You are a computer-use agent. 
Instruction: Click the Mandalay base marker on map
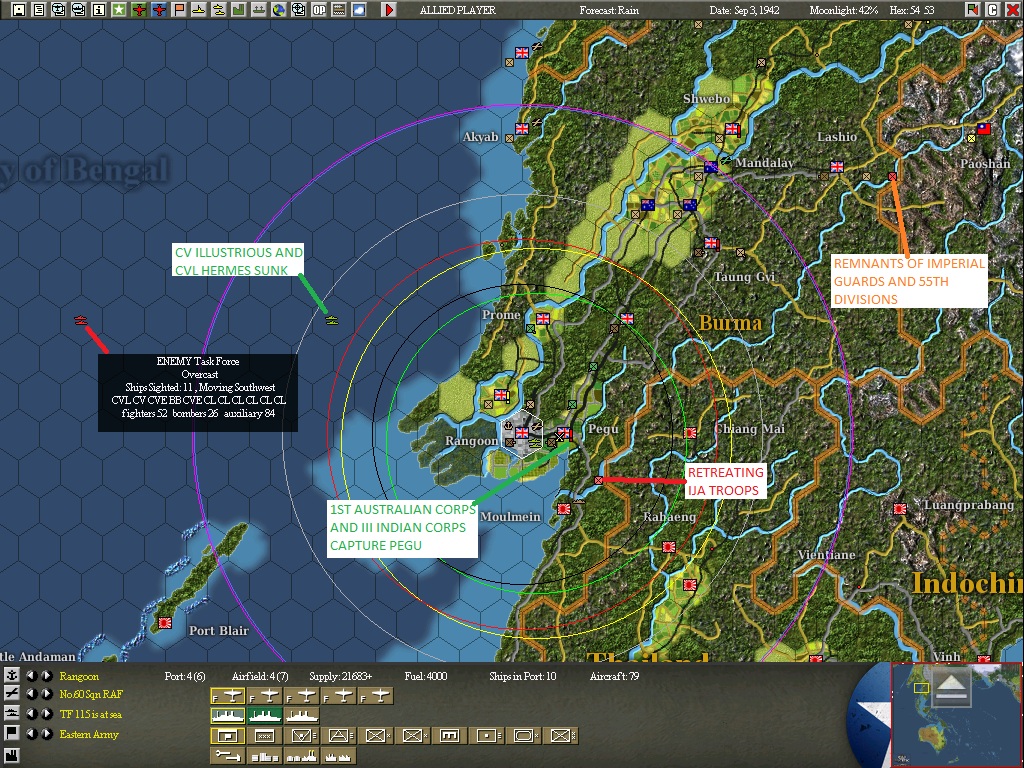coord(711,167)
